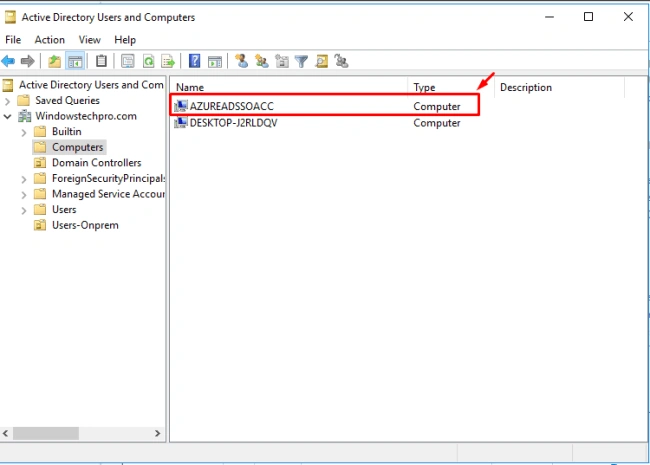Expand the Builtin container
Image resolution: width=650 pixels, height=465 pixels.
(x=24, y=132)
